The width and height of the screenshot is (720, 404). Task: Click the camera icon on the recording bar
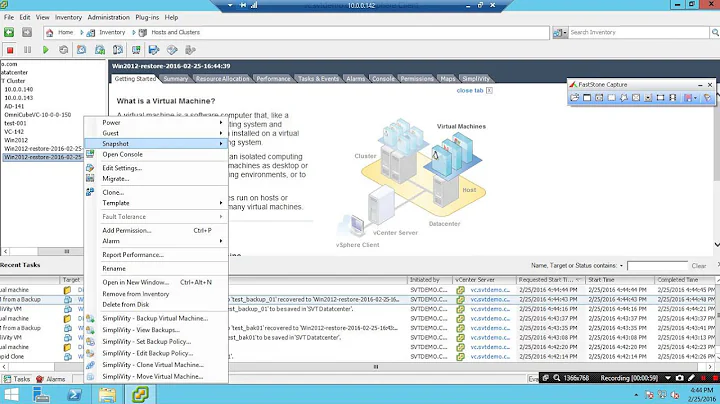[680, 378]
